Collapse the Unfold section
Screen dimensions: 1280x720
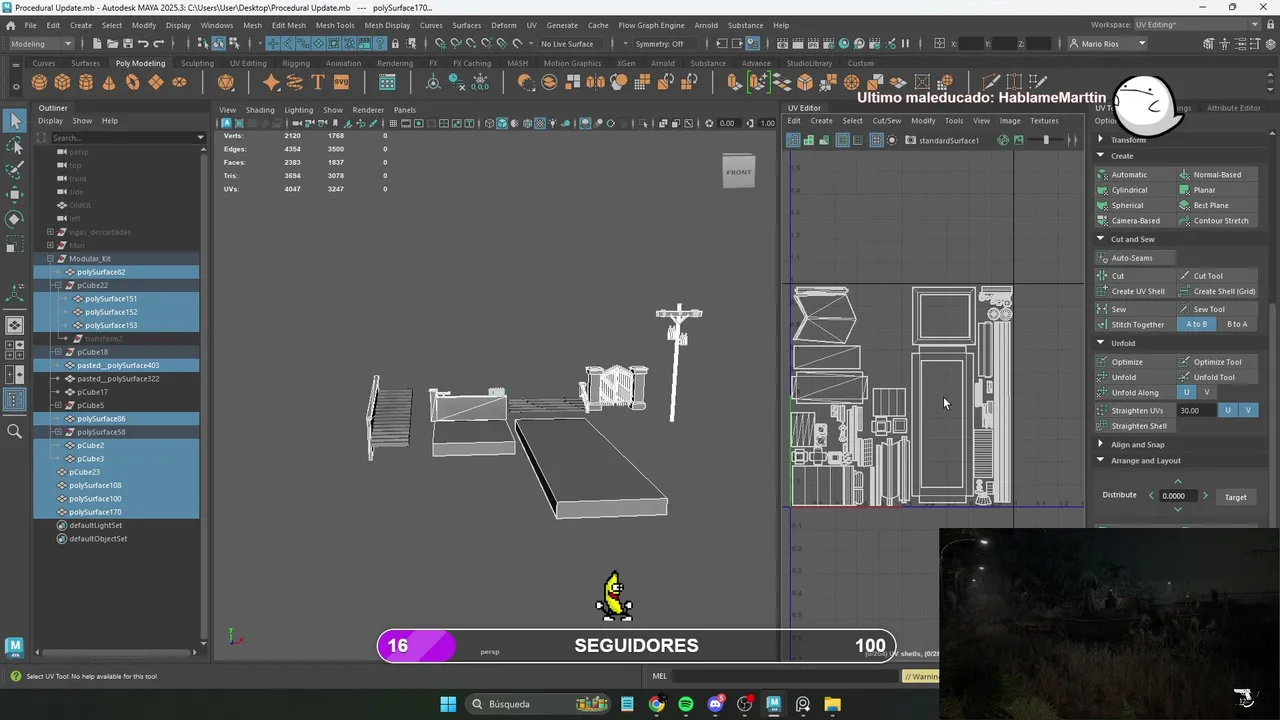tap(1101, 343)
